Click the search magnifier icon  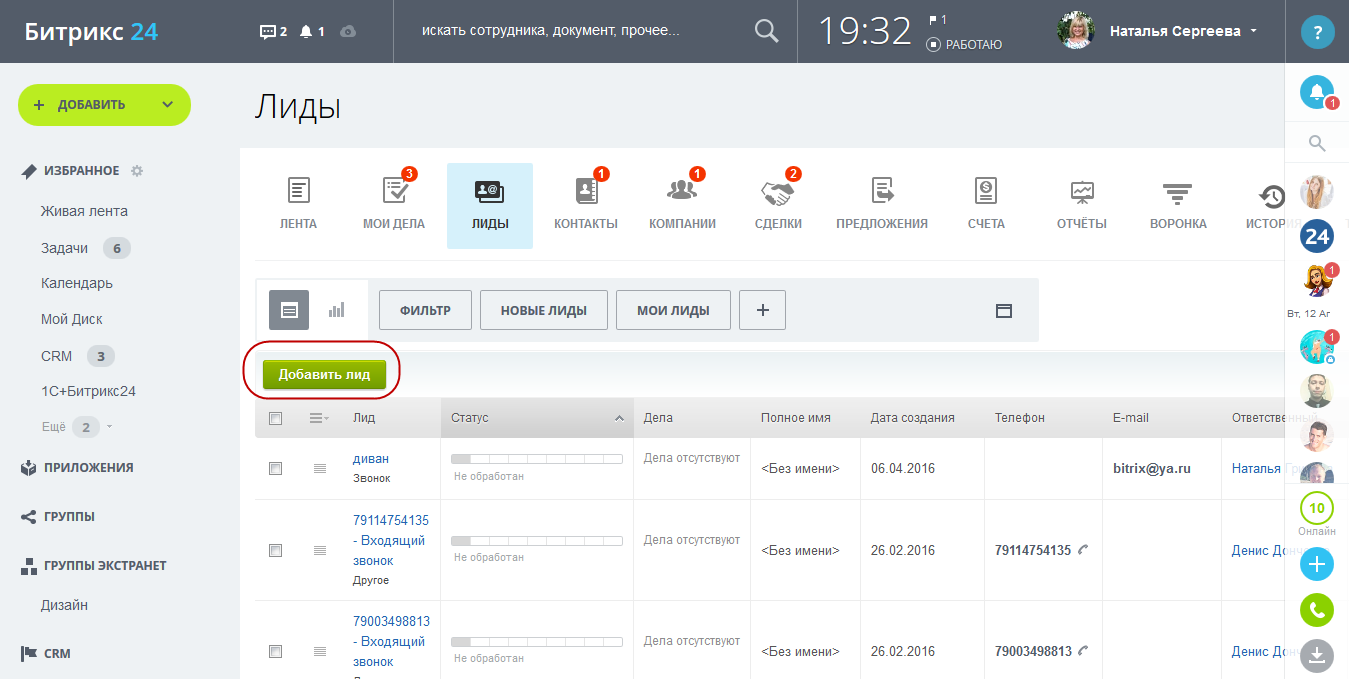766,31
